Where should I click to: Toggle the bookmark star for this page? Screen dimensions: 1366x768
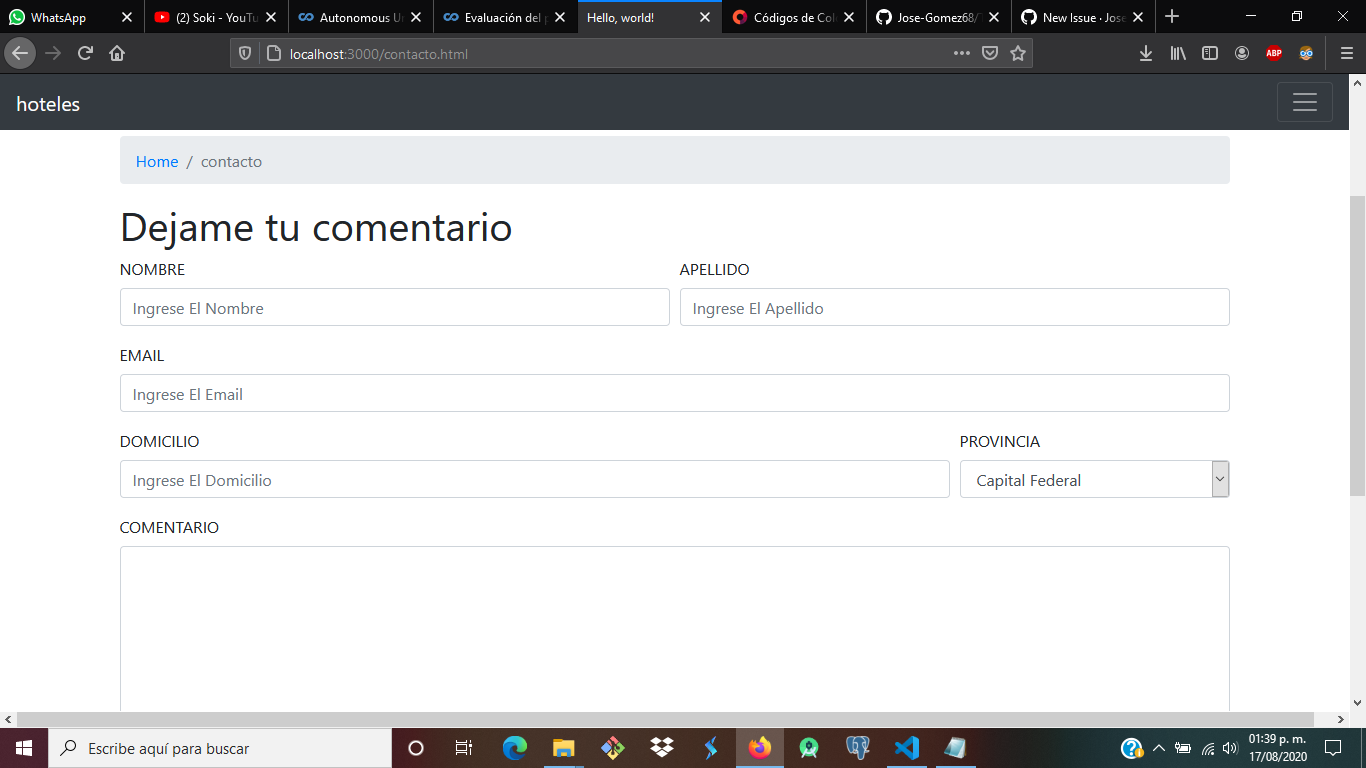[x=1019, y=53]
